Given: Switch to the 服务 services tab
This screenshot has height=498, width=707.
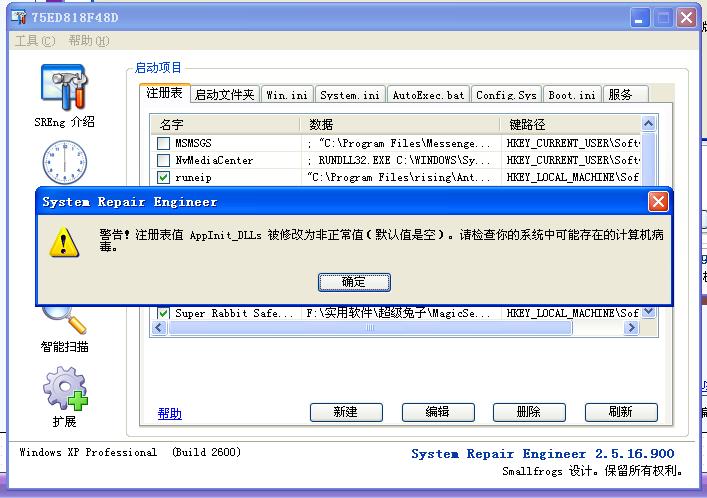Looking at the screenshot, I should 625,95.
